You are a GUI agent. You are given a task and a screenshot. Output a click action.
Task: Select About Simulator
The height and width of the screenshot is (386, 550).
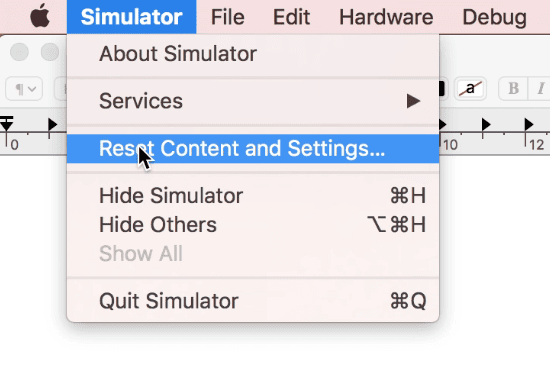(x=253, y=54)
